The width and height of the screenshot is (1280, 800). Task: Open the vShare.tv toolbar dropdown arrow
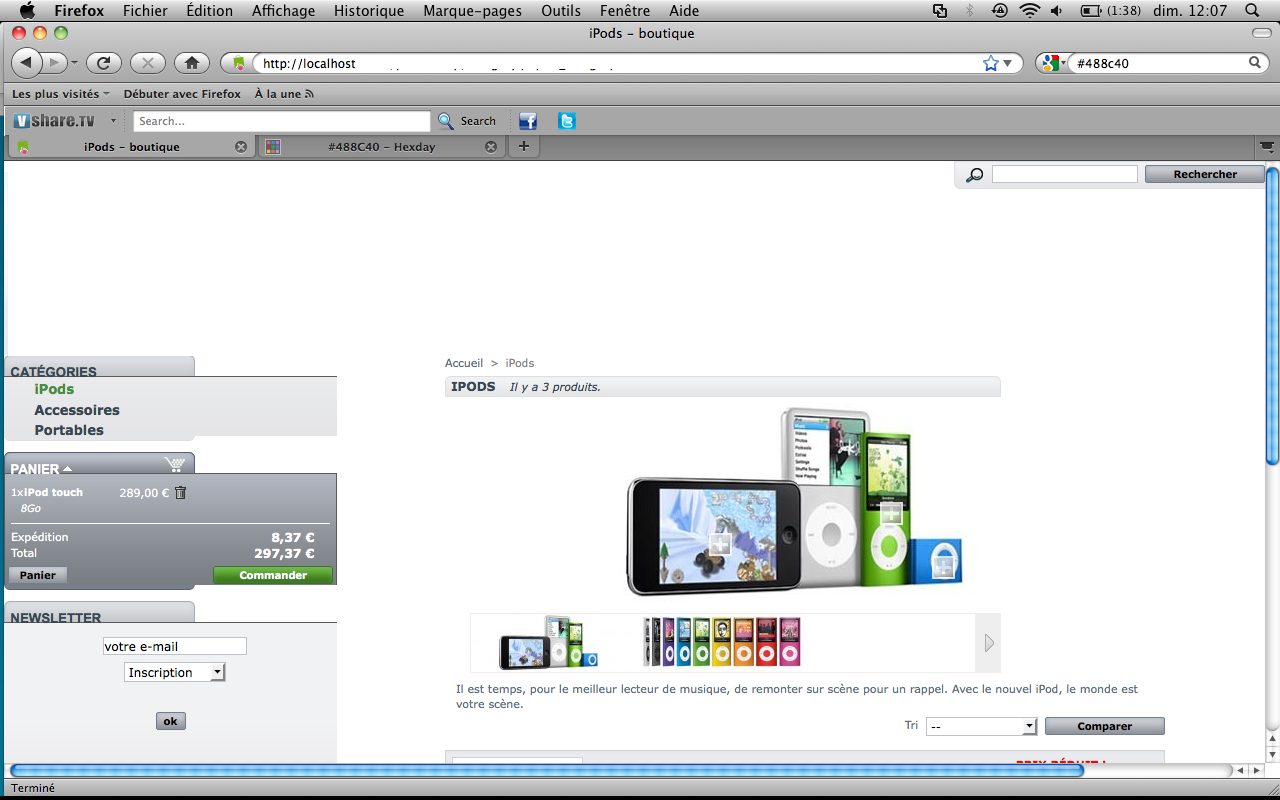113,121
